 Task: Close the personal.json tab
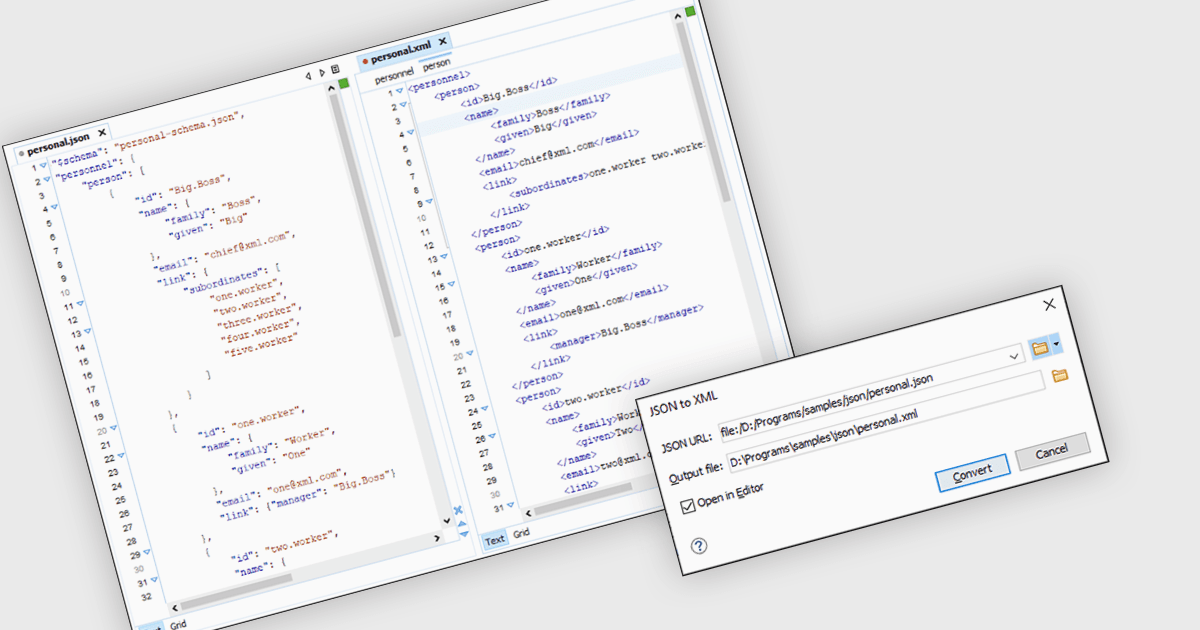click(x=101, y=133)
